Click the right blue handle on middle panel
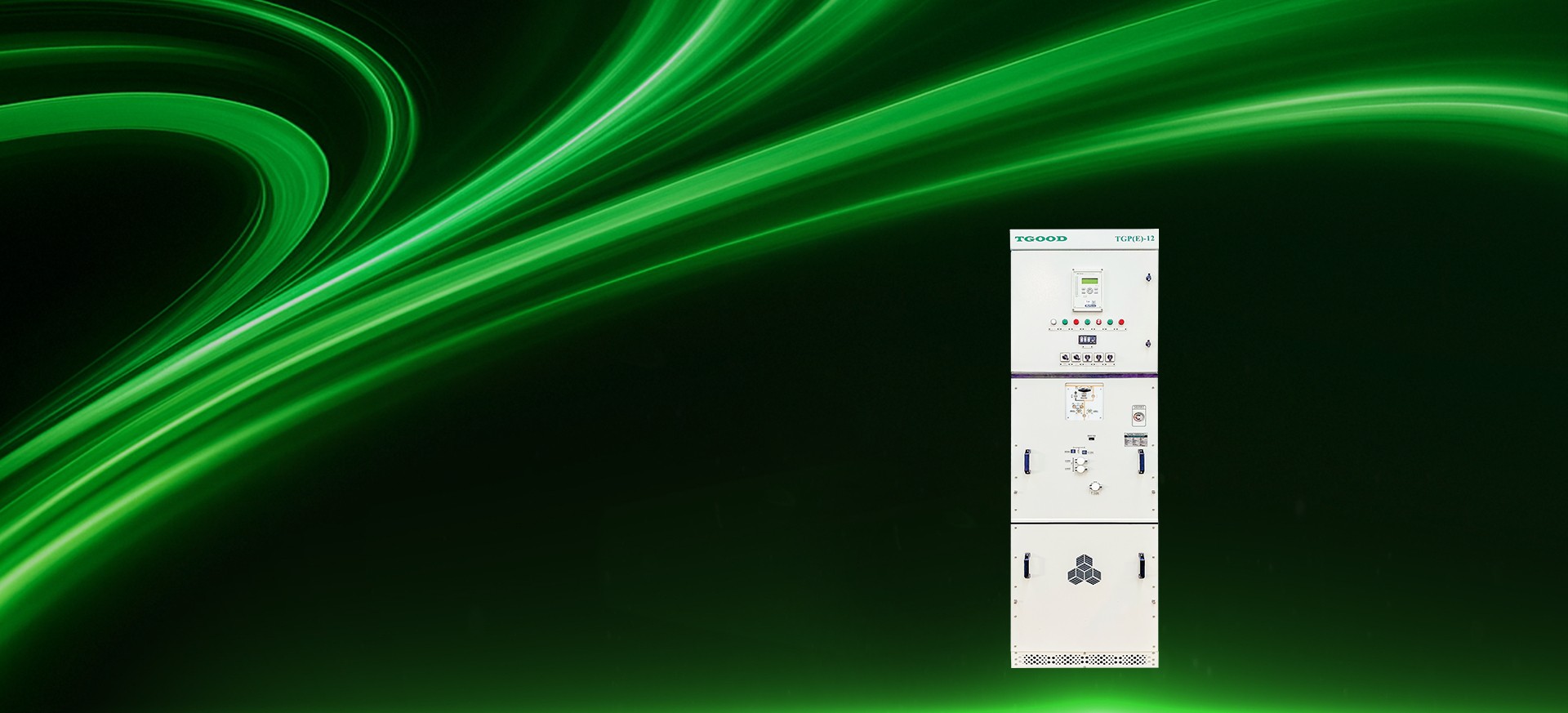 coord(1141,461)
